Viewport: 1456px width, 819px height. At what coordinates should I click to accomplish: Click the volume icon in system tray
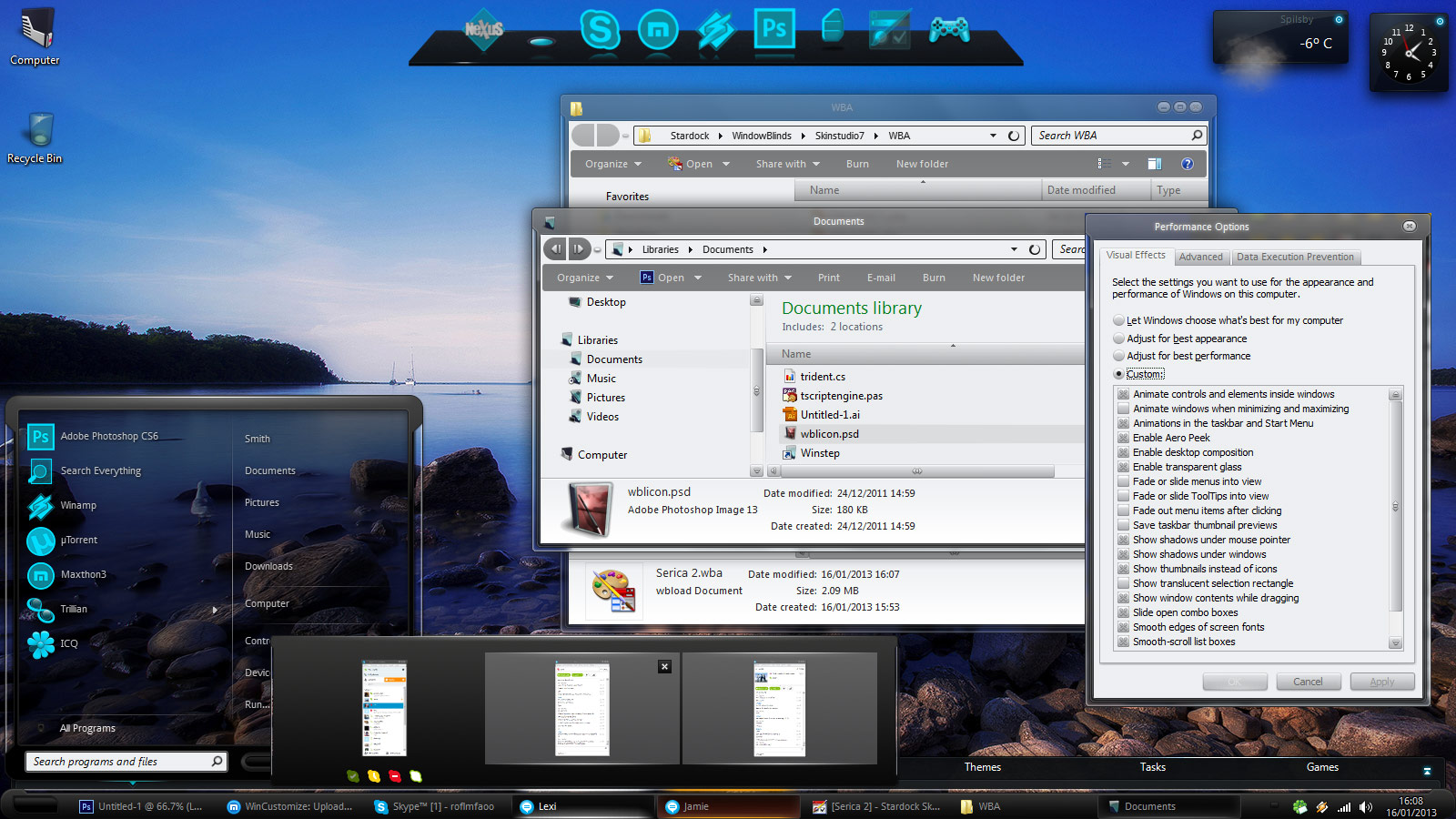(x=1366, y=806)
